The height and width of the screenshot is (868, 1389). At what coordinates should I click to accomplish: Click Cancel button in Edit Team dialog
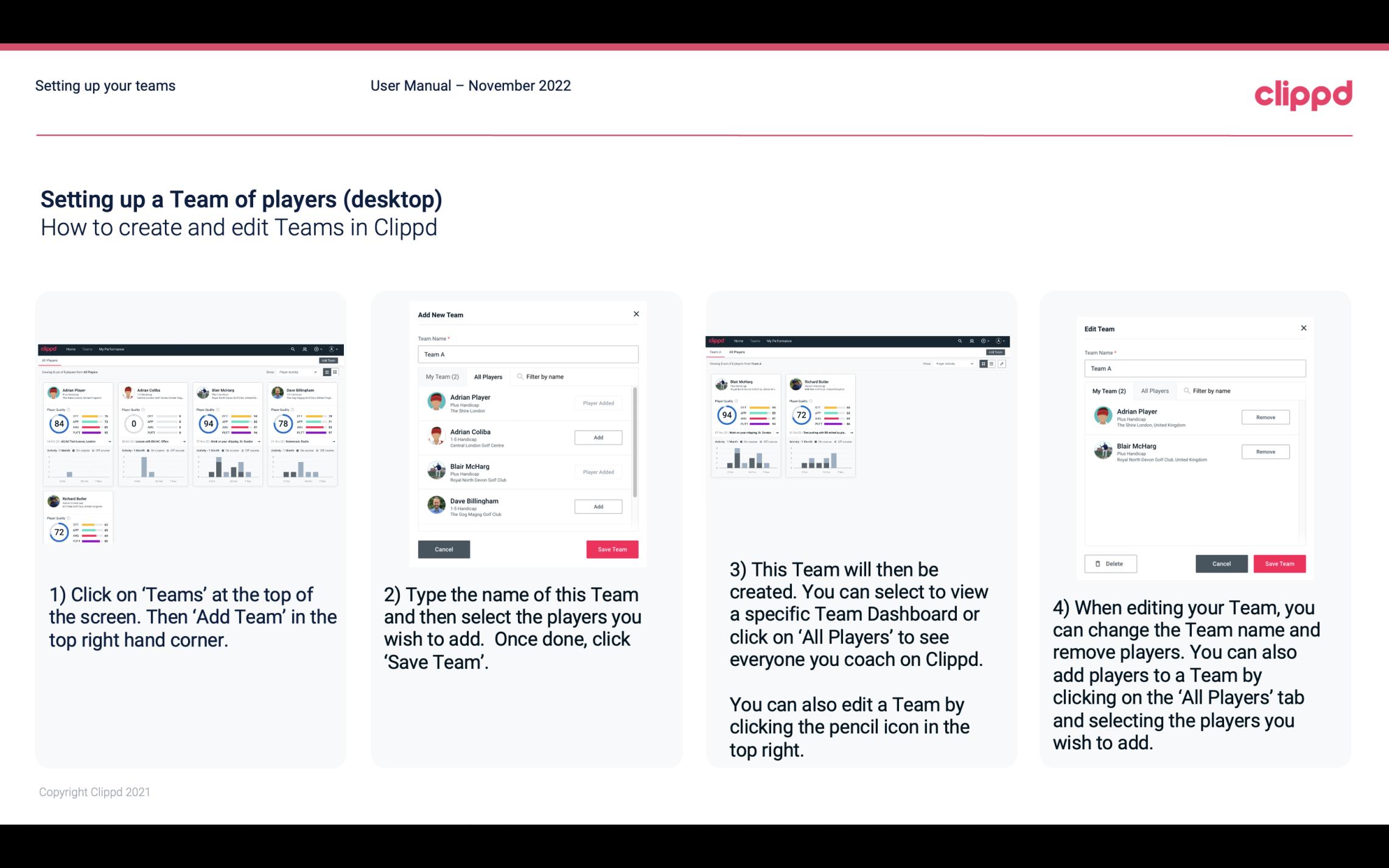(x=1222, y=563)
